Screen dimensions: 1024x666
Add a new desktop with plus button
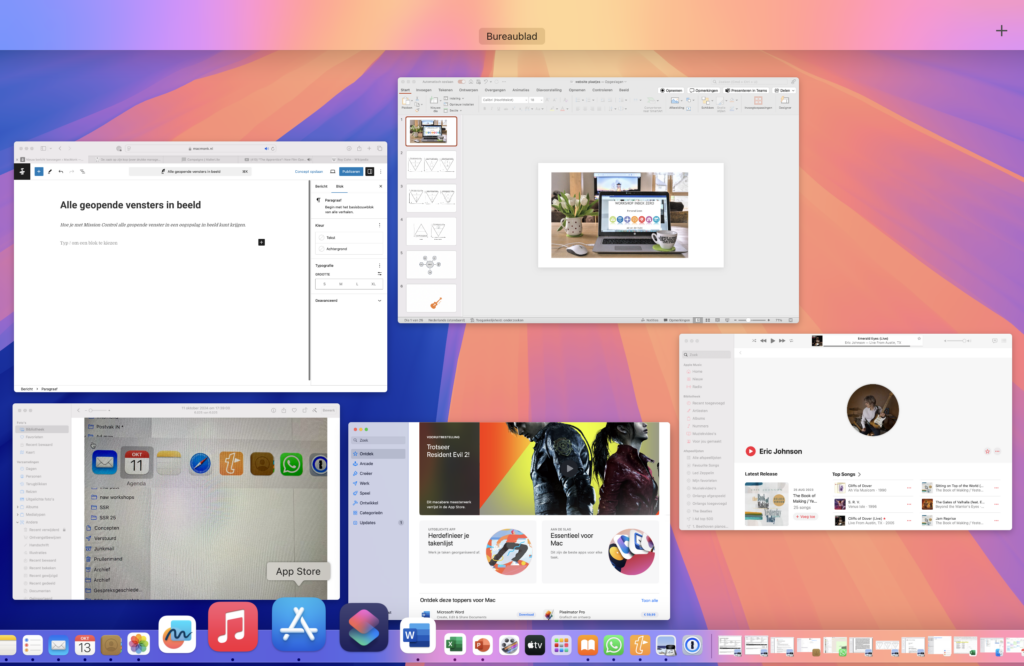pyautogui.click(x=1001, y=30)
